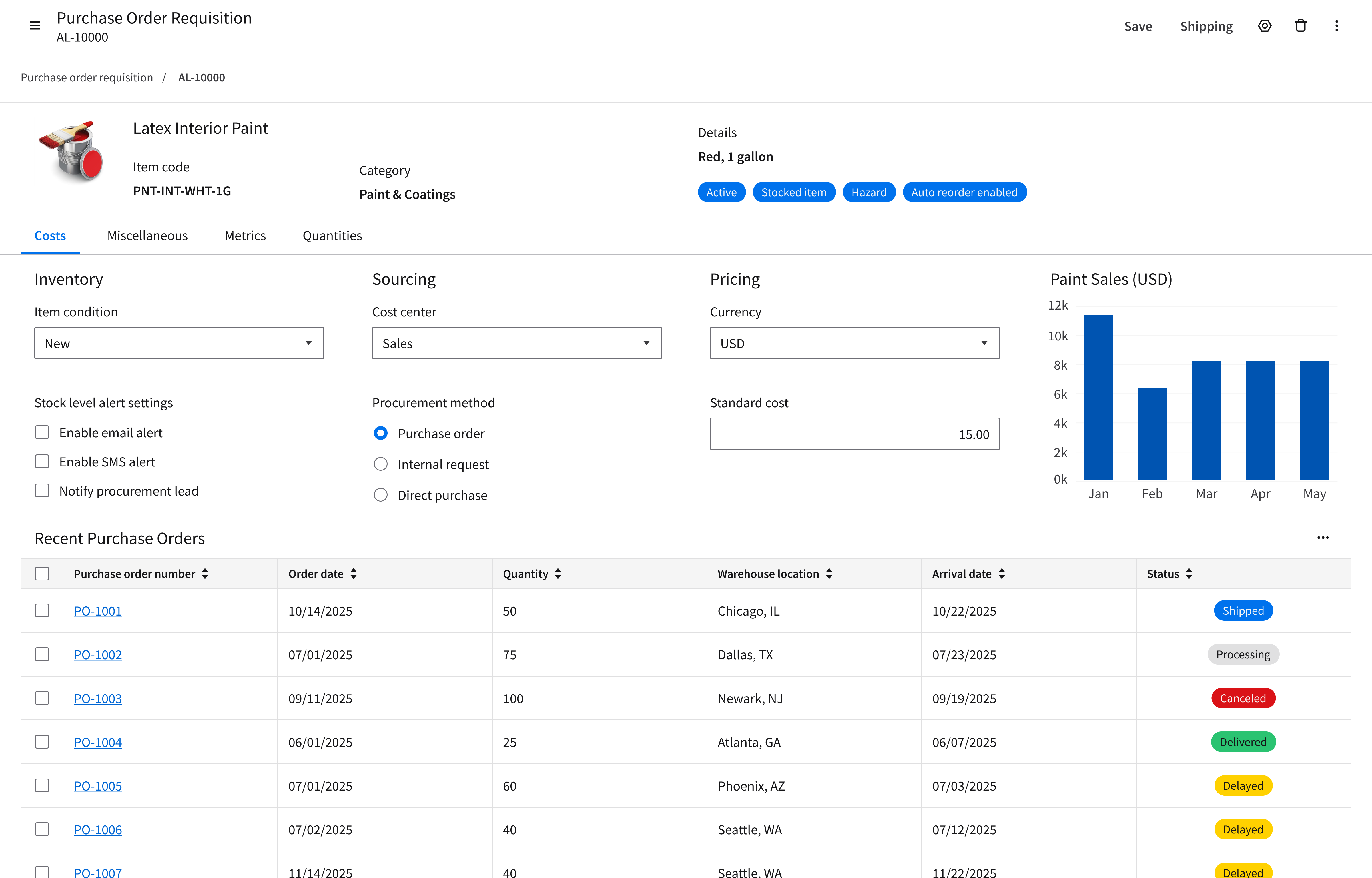Screen dimensions: 1372x878
Task: Open the hamburger navigation menu
Action: 35,26
